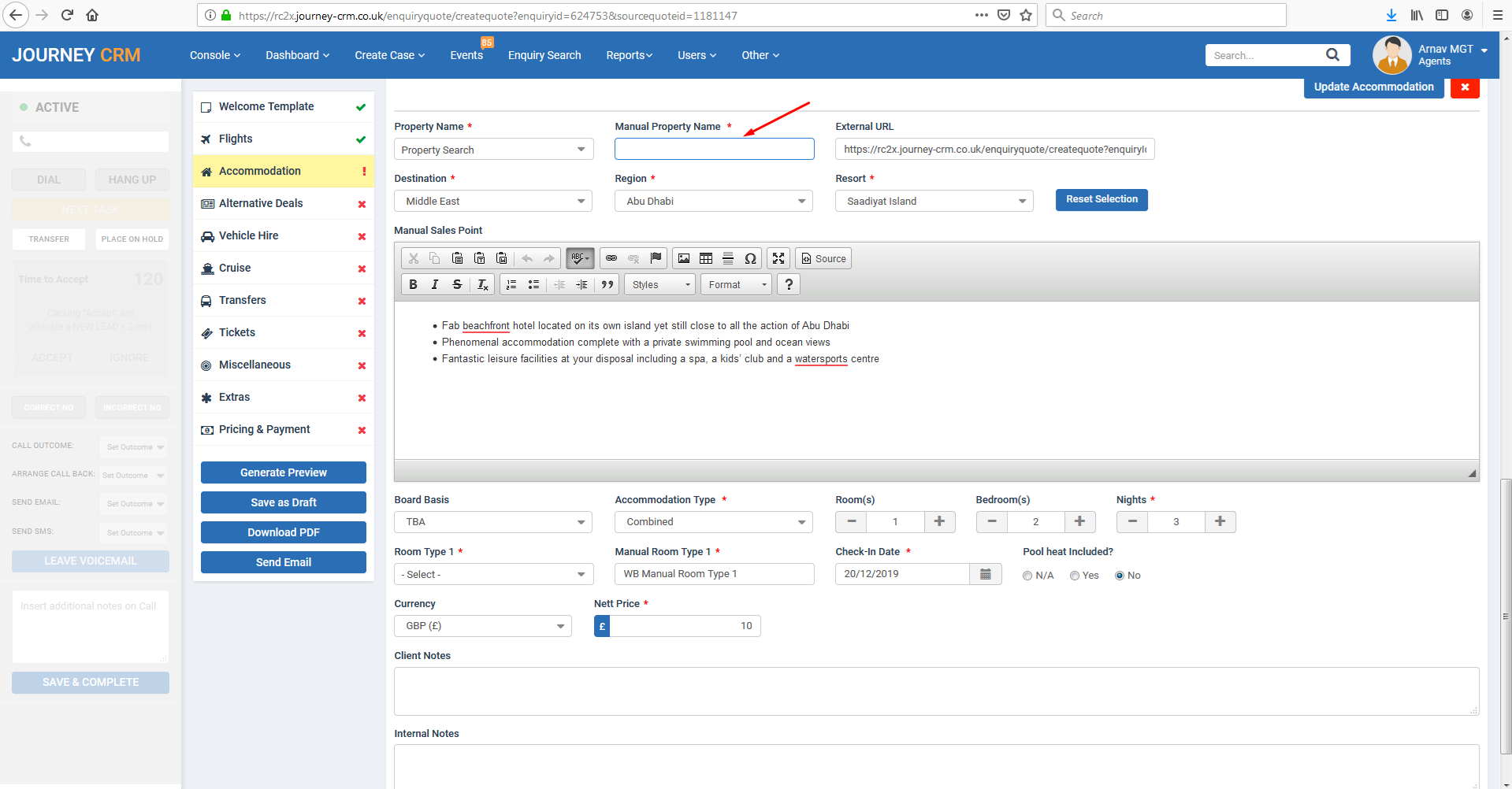Viewport: 1512px width, 789px height.
Task: Click the Generate Preview button
Action: pyautogui.click(x=284, y=472)
